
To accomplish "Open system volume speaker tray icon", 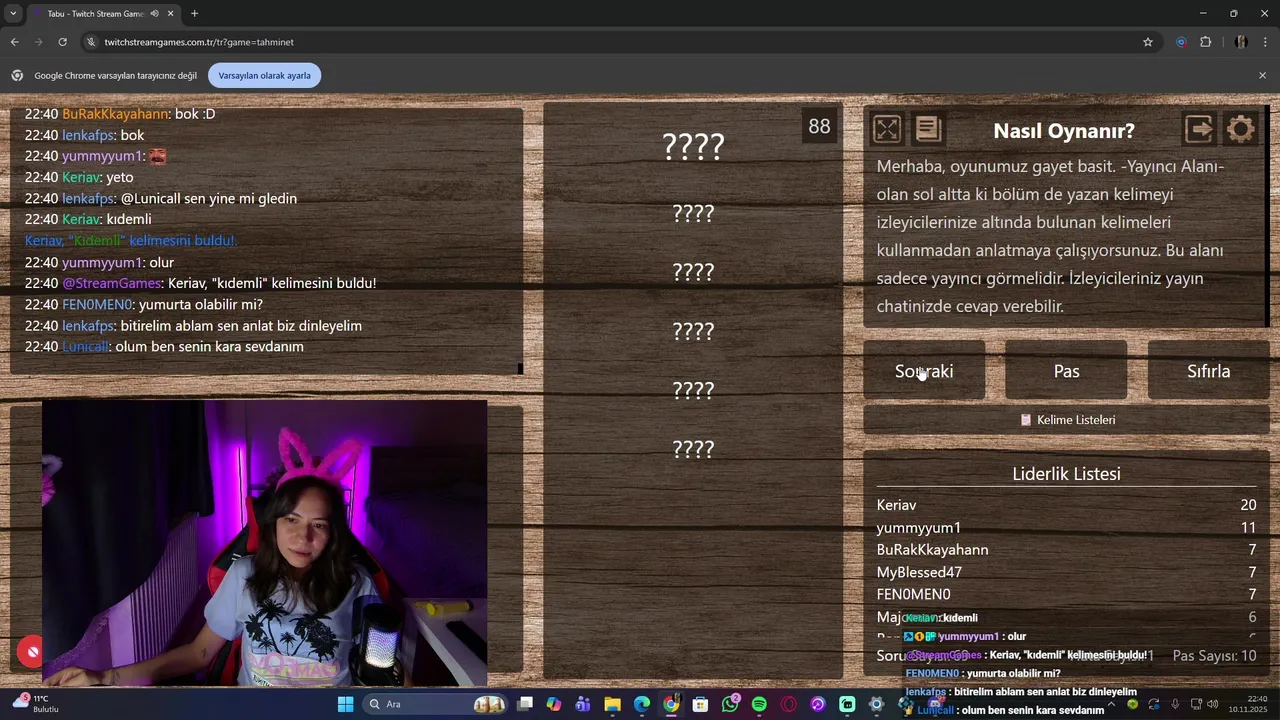I will [1211, 704].
